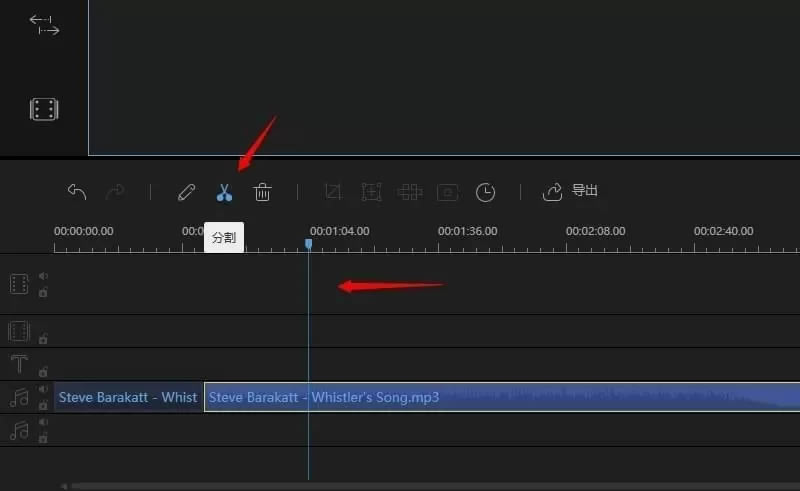Delete the selected clip with trash icon
The image size is (800, 491).
point(262,191)
